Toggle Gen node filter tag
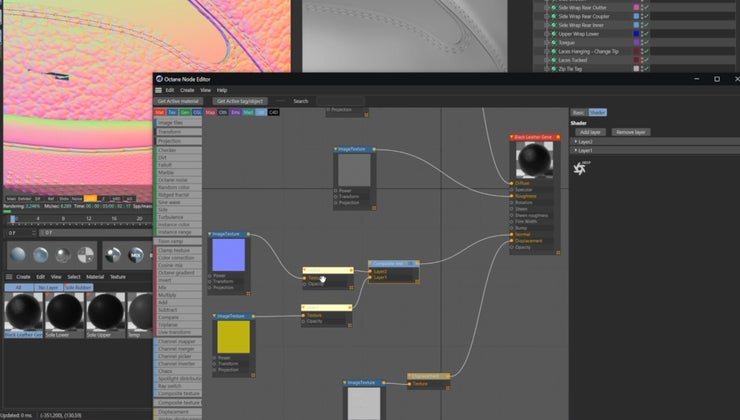The image size is (740, 420). 185,112
